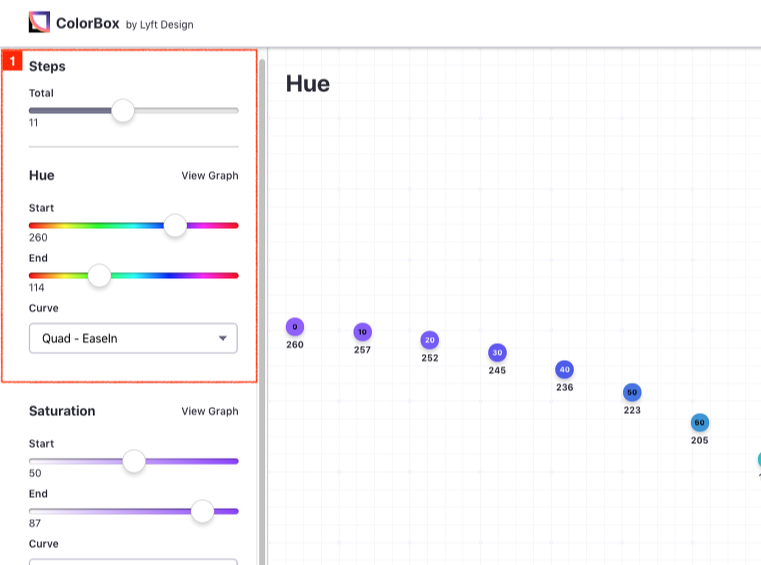The width and height of the screenshot is (761, 565).
Task: Click the Saturation section heading
Action: click(62, 411)
